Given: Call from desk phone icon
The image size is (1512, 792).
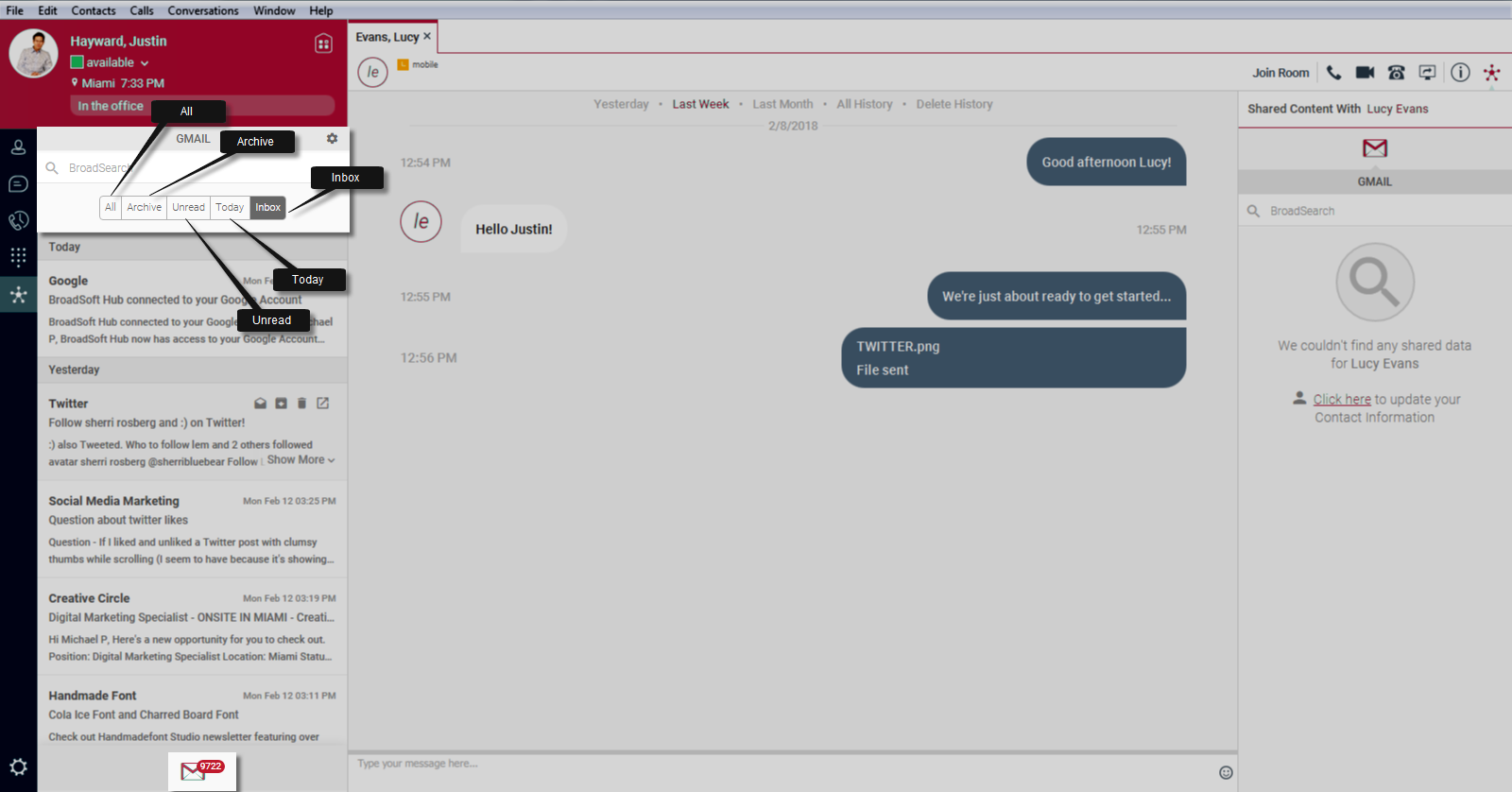Looking at the screenshot, I should click(1396, 73).
